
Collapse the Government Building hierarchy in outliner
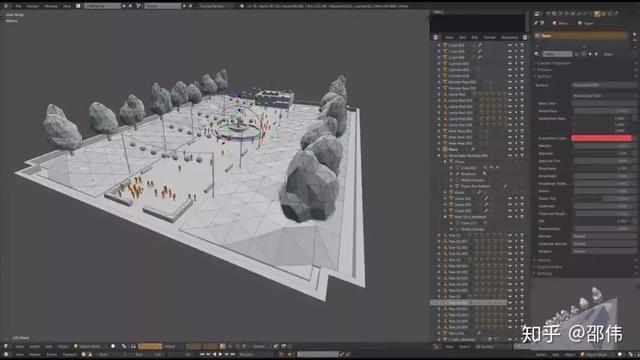pyautogui.click(x=439, y=156)
